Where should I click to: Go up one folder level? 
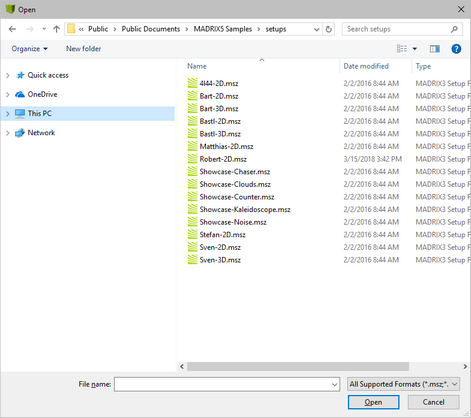[56, 29]
